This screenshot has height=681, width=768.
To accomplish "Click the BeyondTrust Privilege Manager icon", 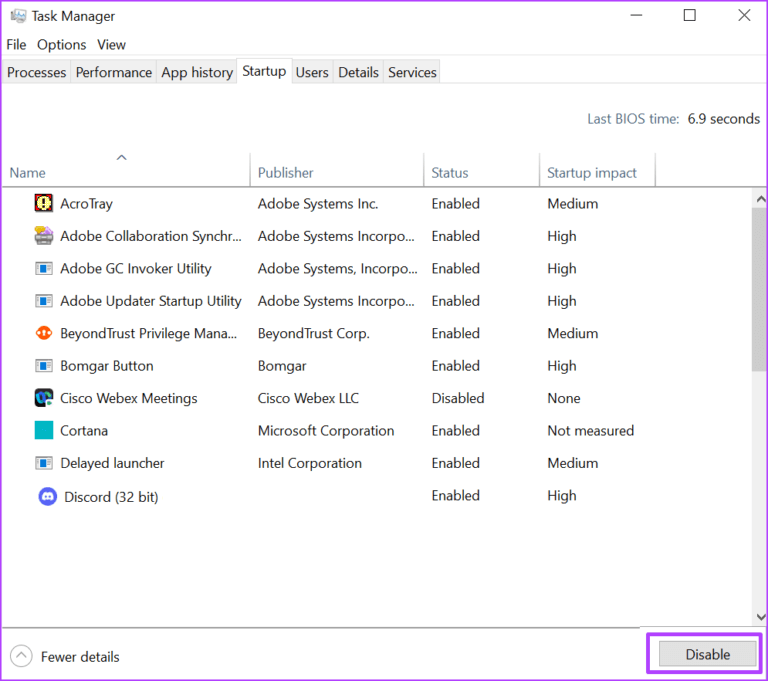I will click(x=44, y=333).
